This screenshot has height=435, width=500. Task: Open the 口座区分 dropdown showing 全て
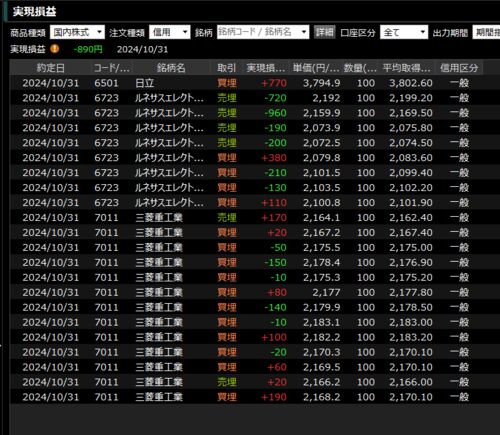coord(404,32)
